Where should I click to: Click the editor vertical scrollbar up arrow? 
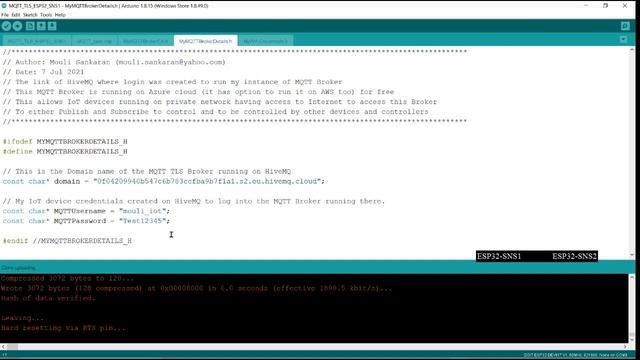click(x=632, y=50)
